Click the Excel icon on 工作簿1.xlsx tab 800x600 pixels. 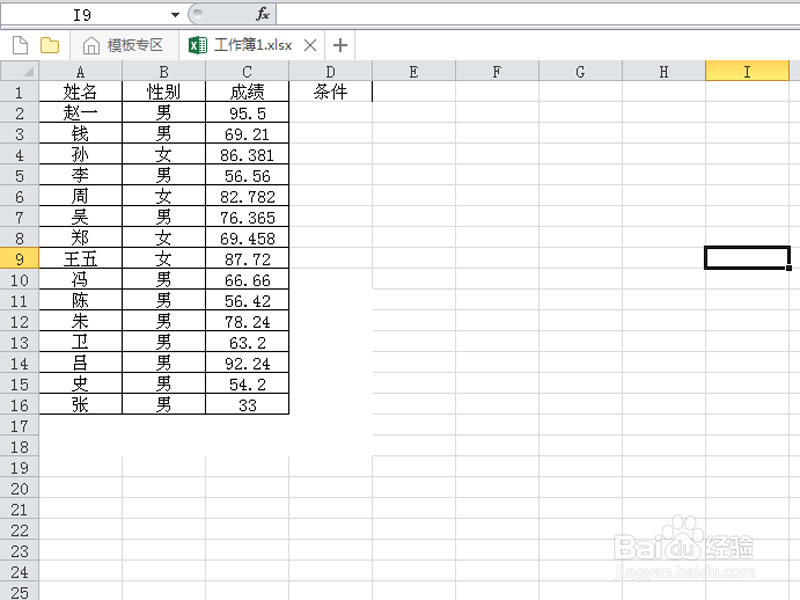click(197, 45)
